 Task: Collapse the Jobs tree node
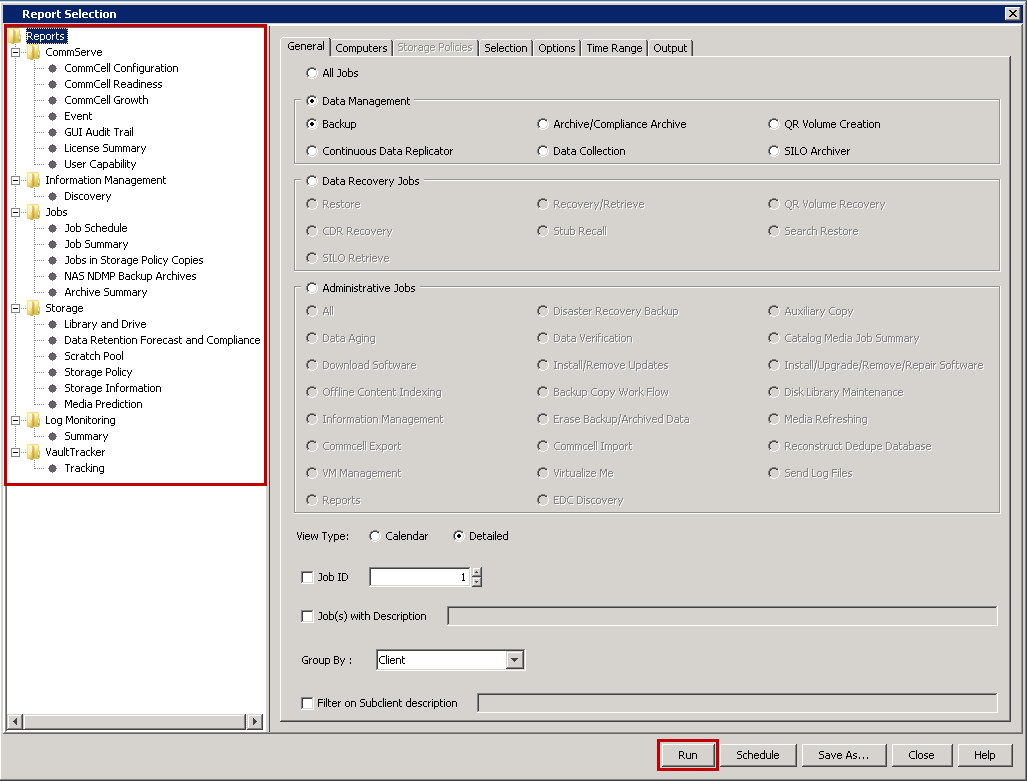15,212
